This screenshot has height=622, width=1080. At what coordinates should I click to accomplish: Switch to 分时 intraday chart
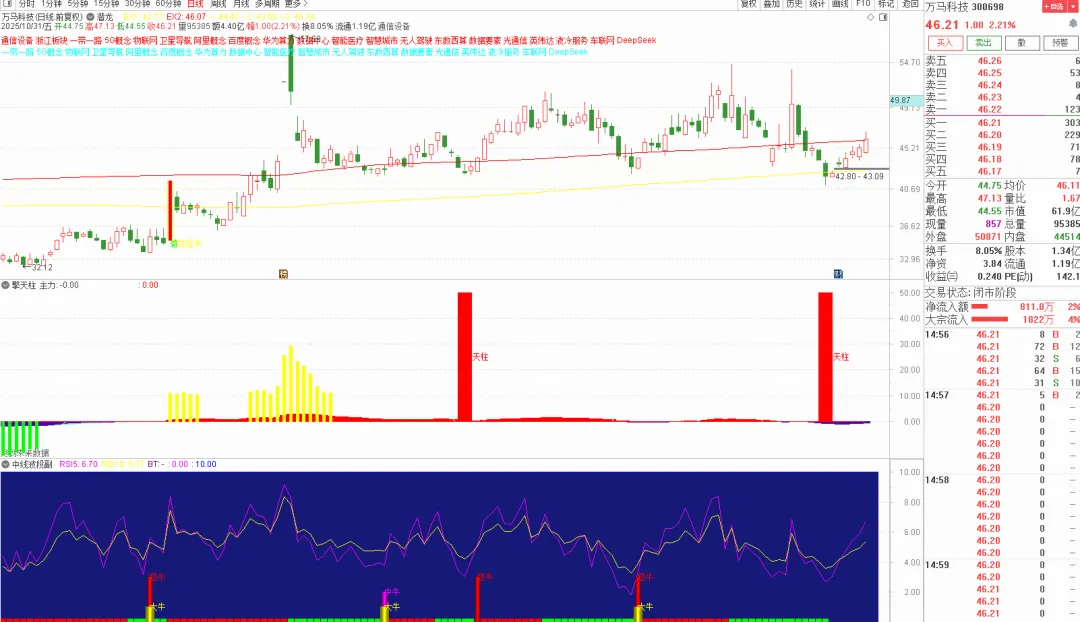[26, 3]
